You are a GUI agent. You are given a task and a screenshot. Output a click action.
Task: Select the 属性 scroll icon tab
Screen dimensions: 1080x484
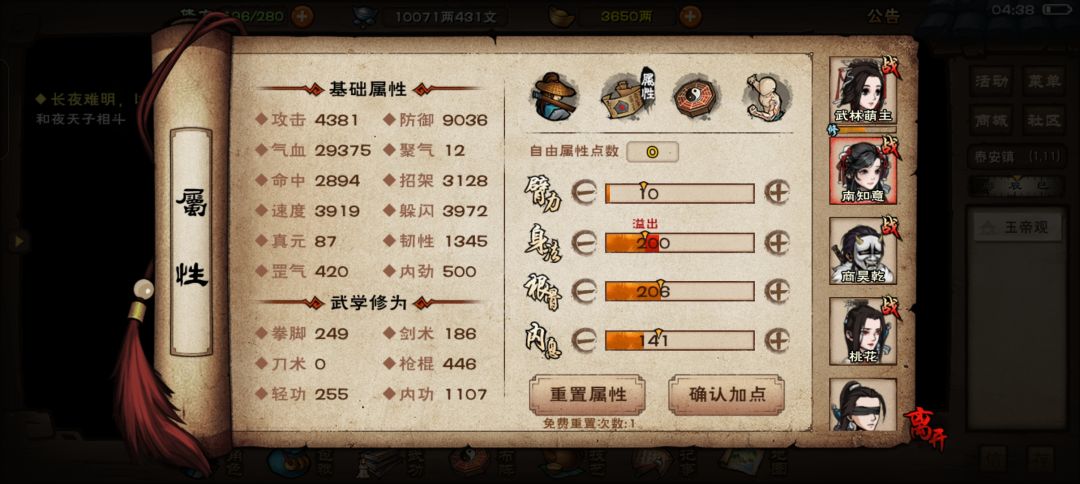tap(627, 96)
